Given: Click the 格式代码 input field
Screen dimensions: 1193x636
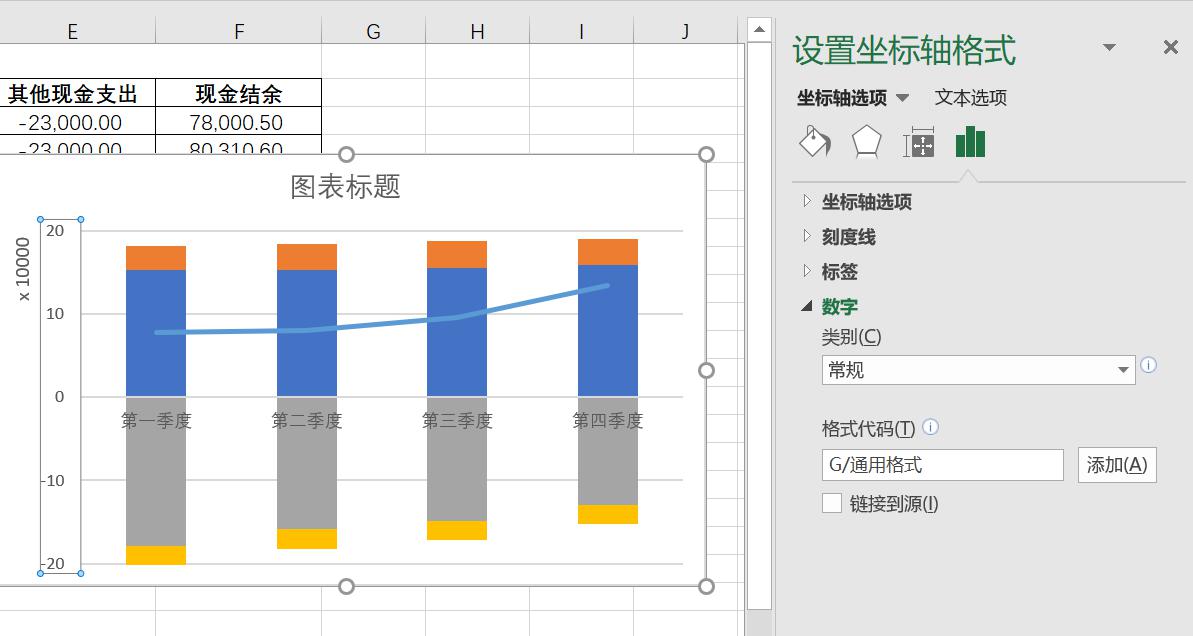Looking at the screenshot, I should 943,465.
